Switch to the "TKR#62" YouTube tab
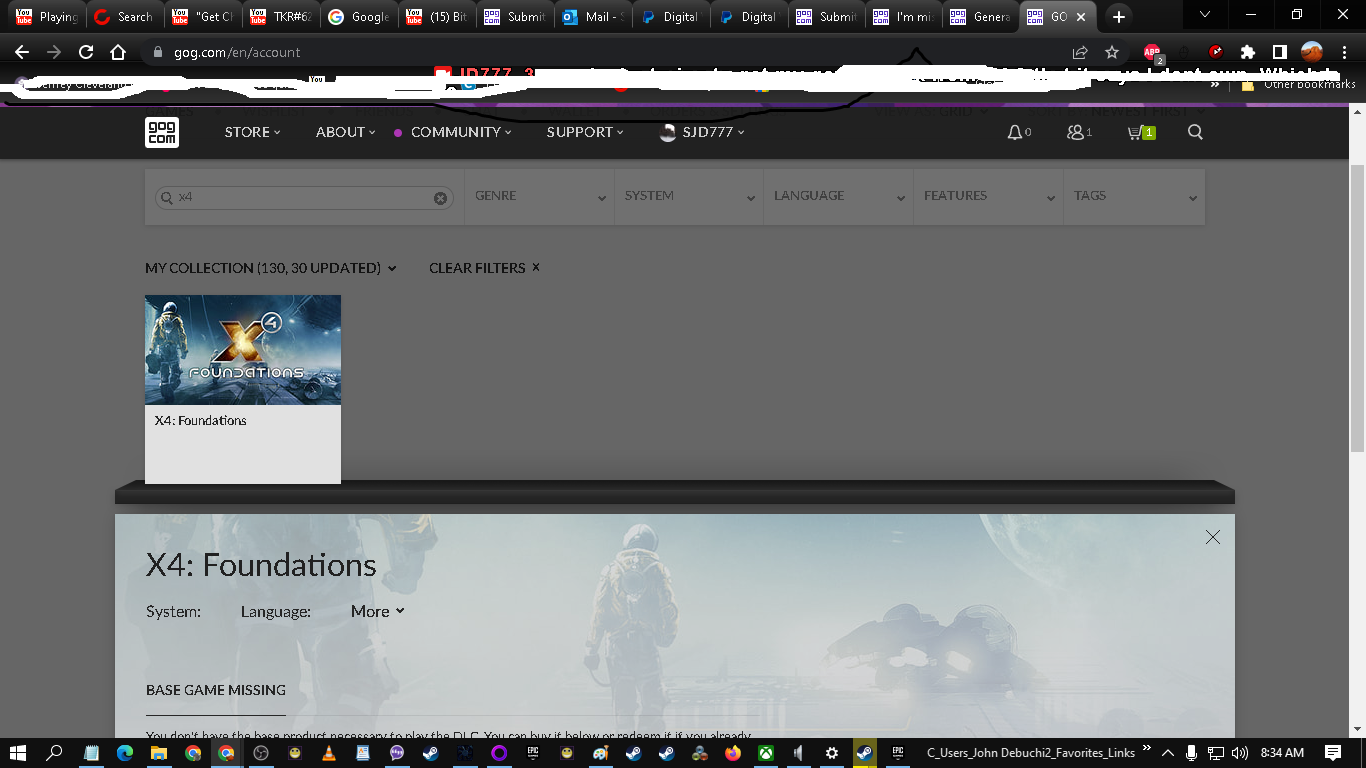The height and width of the screenshot is (768, 1366). [x=282, y=17]
